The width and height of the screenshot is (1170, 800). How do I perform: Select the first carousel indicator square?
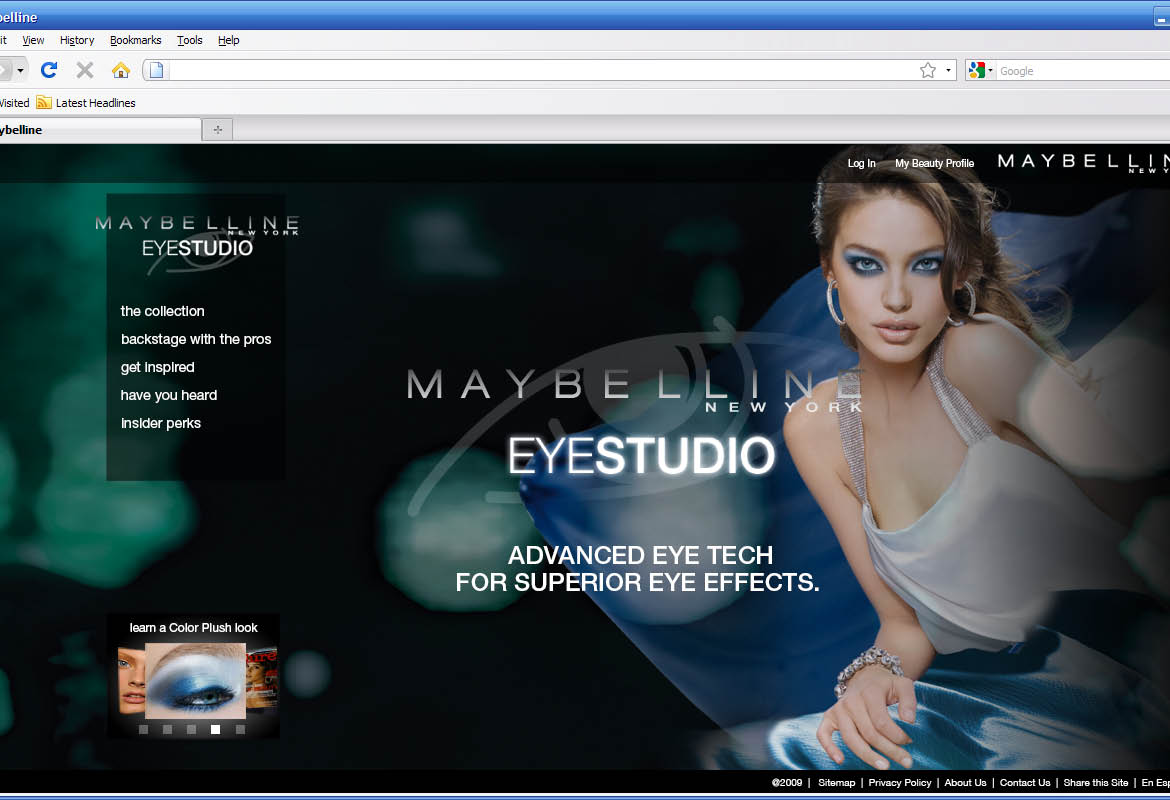pos(143,729)
